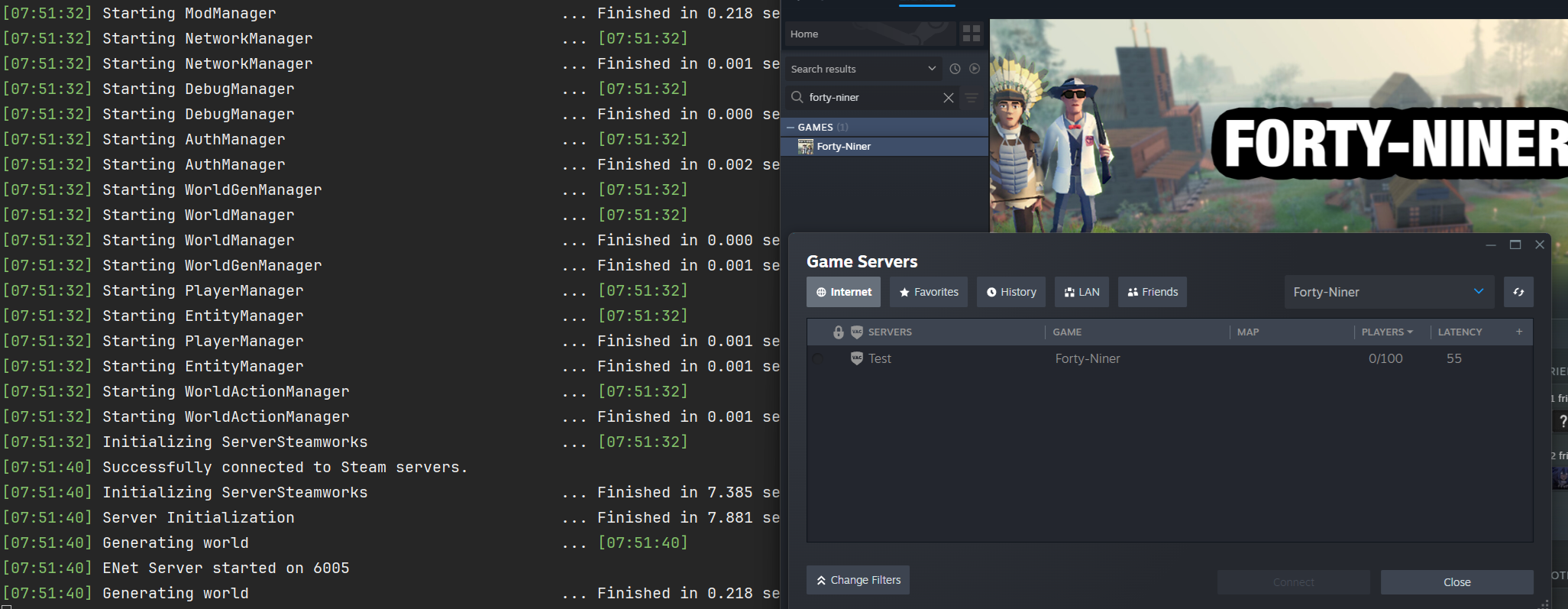
Task: Clear the library search text
Action: tap(949, 98)
